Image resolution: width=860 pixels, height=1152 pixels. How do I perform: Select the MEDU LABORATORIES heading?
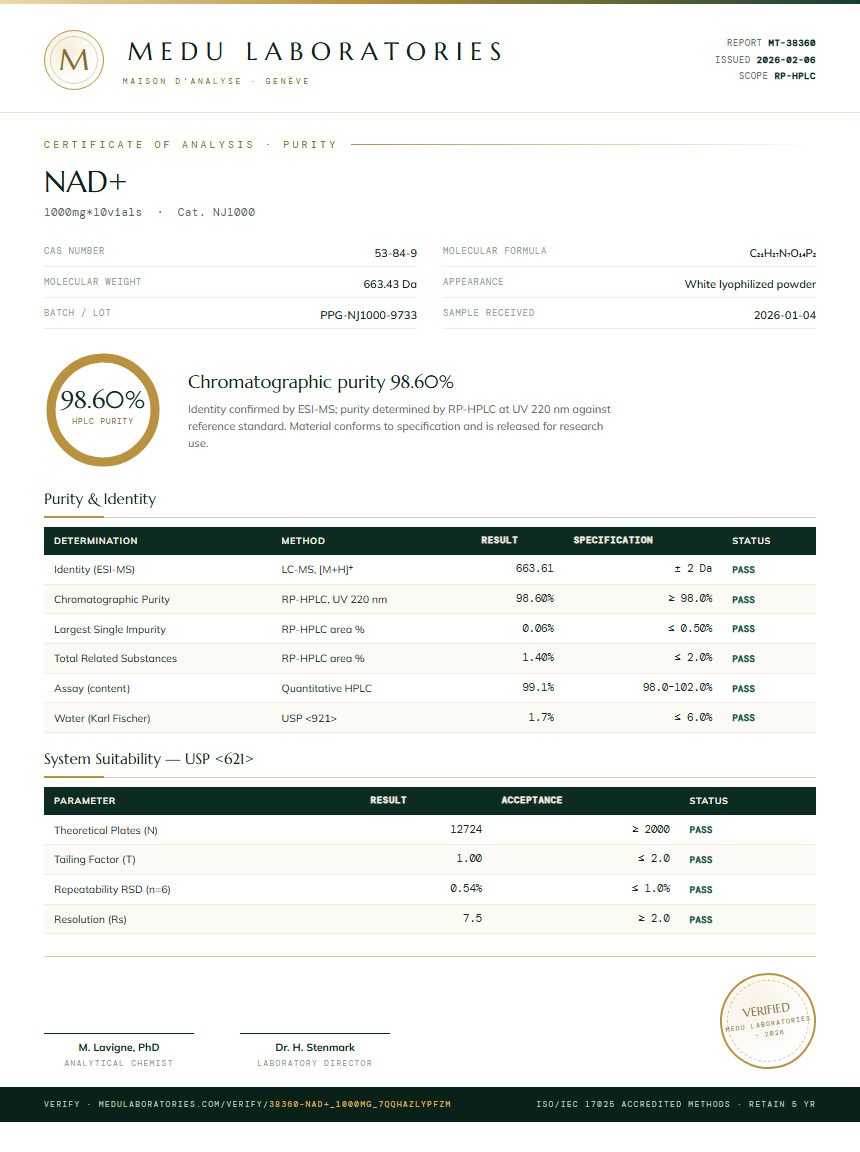(315, 51)
